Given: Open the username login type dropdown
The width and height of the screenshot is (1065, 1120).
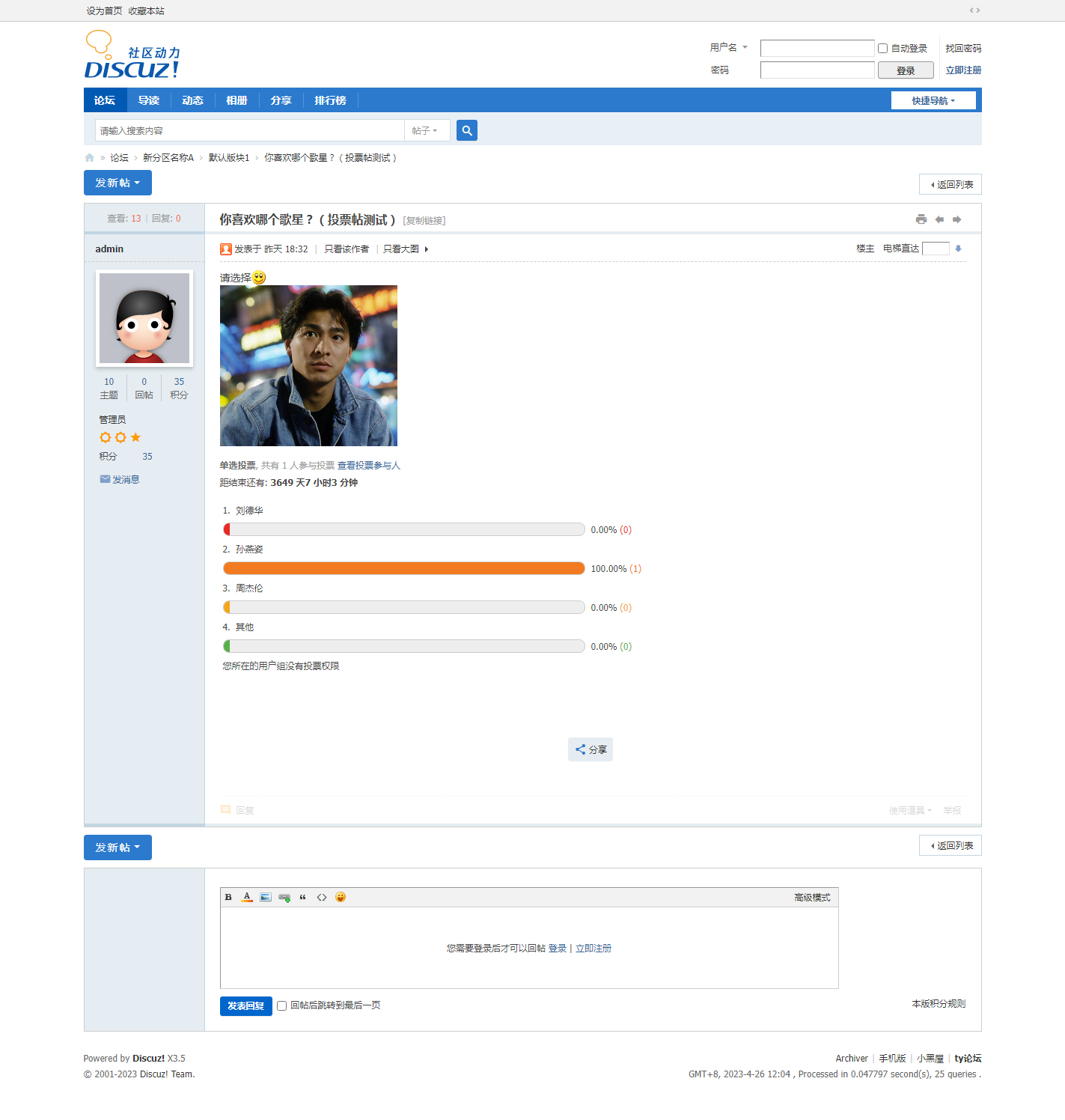Looking at the screenshot, I should coord(729,47).
